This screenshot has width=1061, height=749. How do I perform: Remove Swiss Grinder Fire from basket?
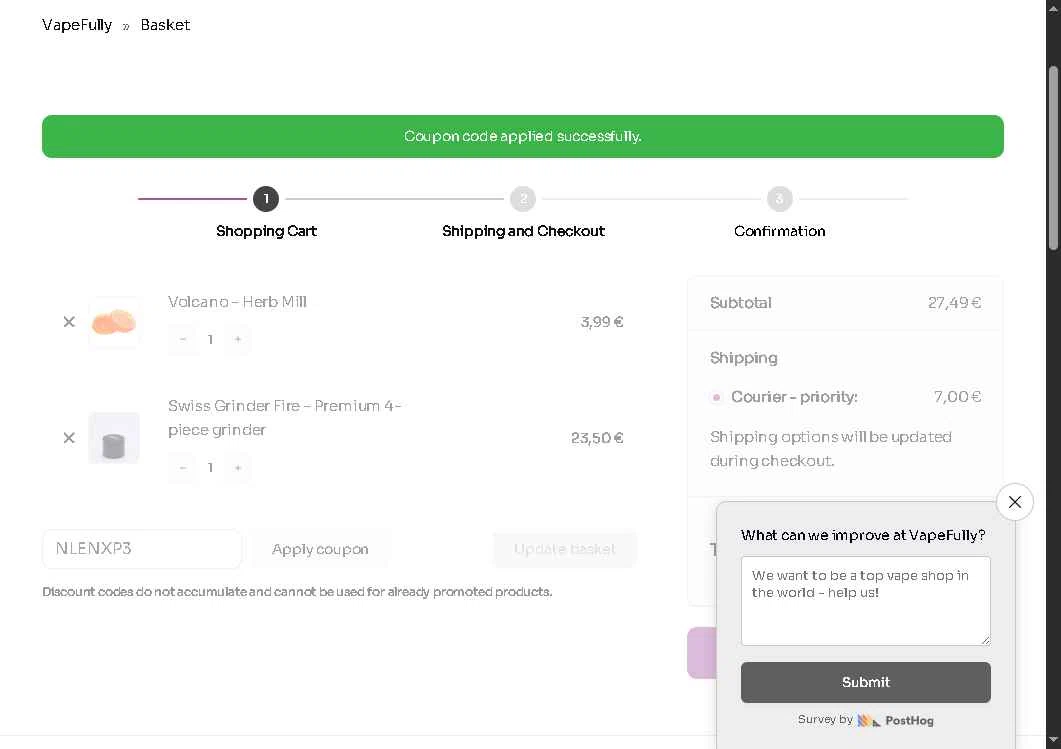point(69,438)
